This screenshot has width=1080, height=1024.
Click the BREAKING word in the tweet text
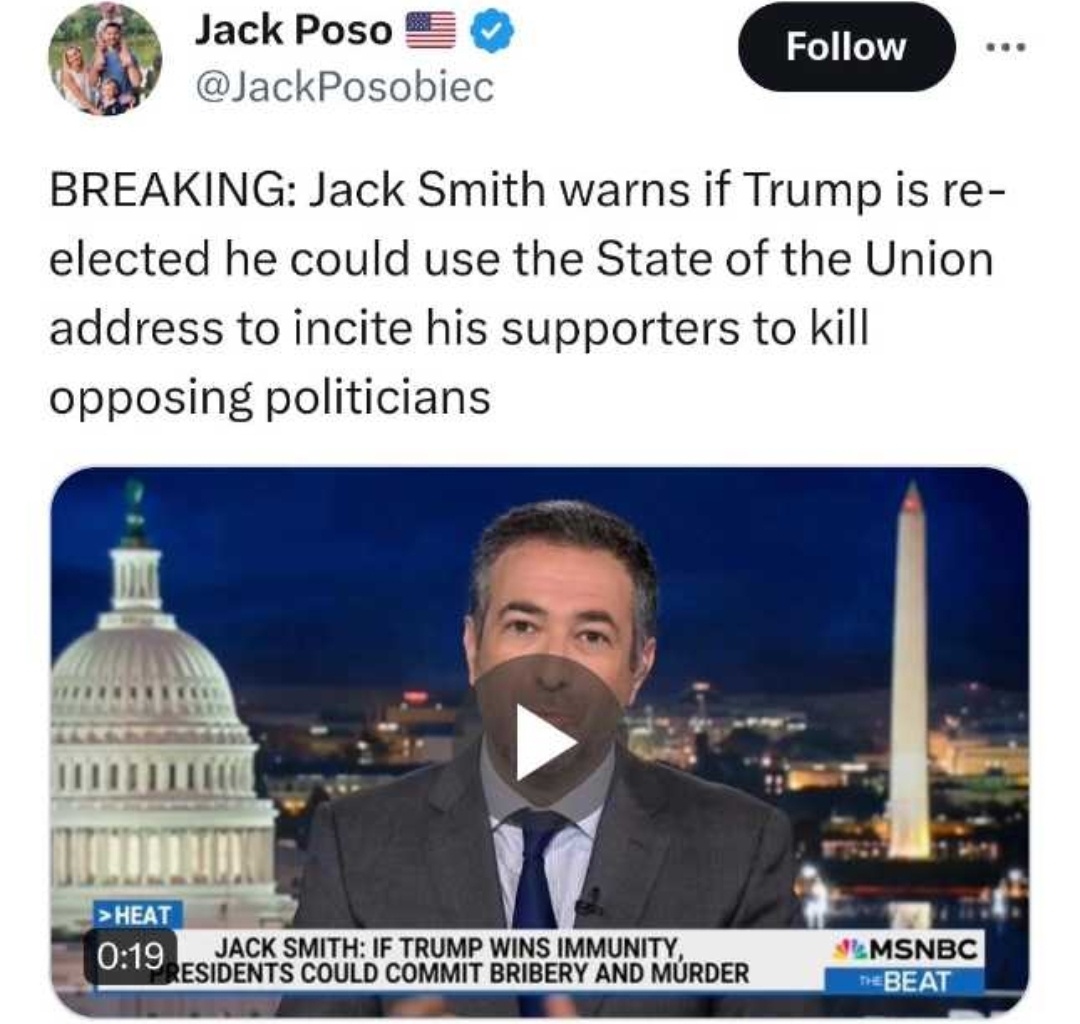point(172,189)
